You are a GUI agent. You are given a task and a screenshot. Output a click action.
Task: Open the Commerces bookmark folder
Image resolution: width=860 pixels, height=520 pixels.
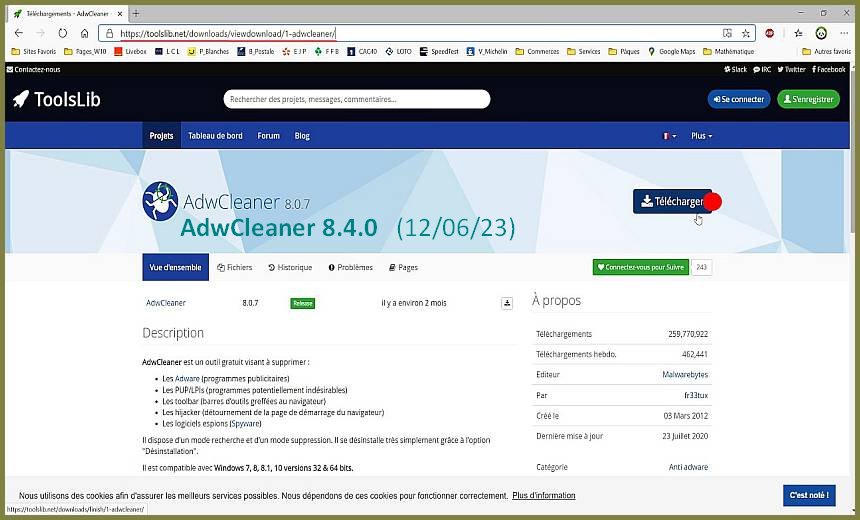(537, 51)
